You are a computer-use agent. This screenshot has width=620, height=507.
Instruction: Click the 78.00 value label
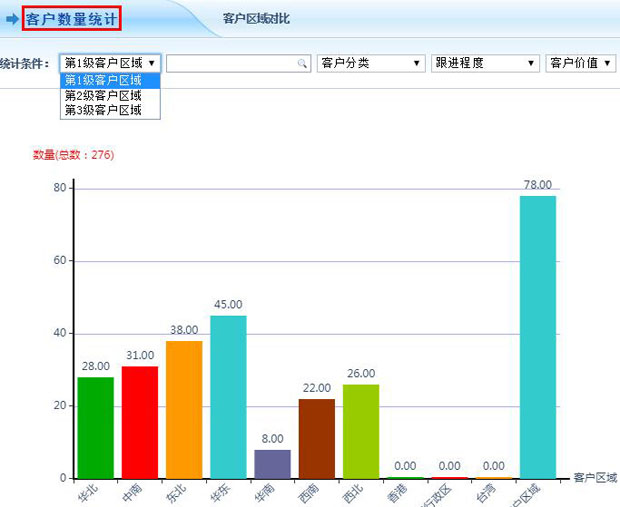pyautogui.click(x=538, y=185)
